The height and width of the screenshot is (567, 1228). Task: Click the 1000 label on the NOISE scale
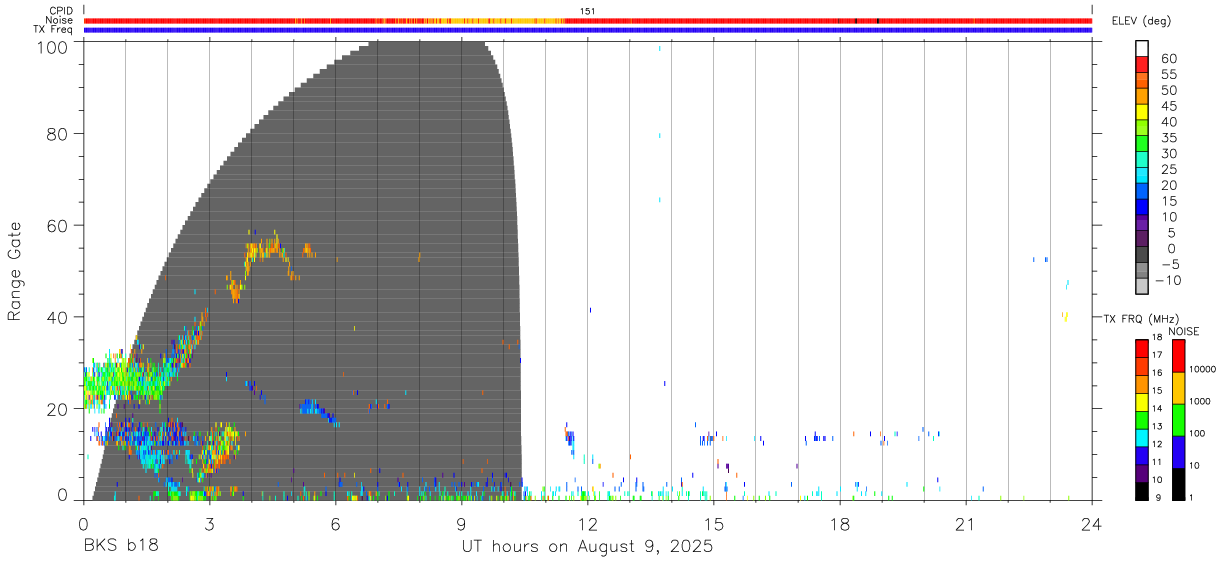click(x=1200, y=401)
